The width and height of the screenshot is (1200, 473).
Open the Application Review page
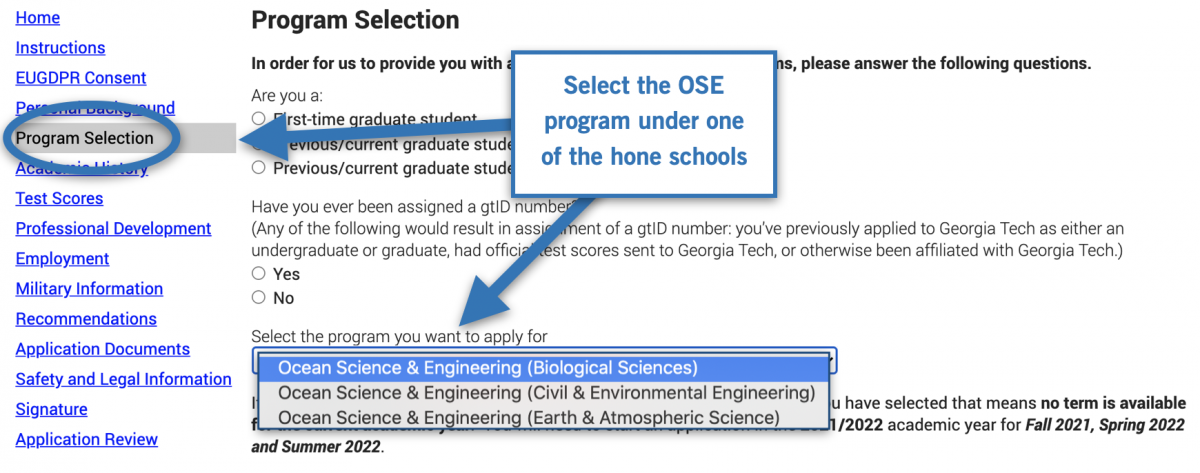click(x=86, y=439)
